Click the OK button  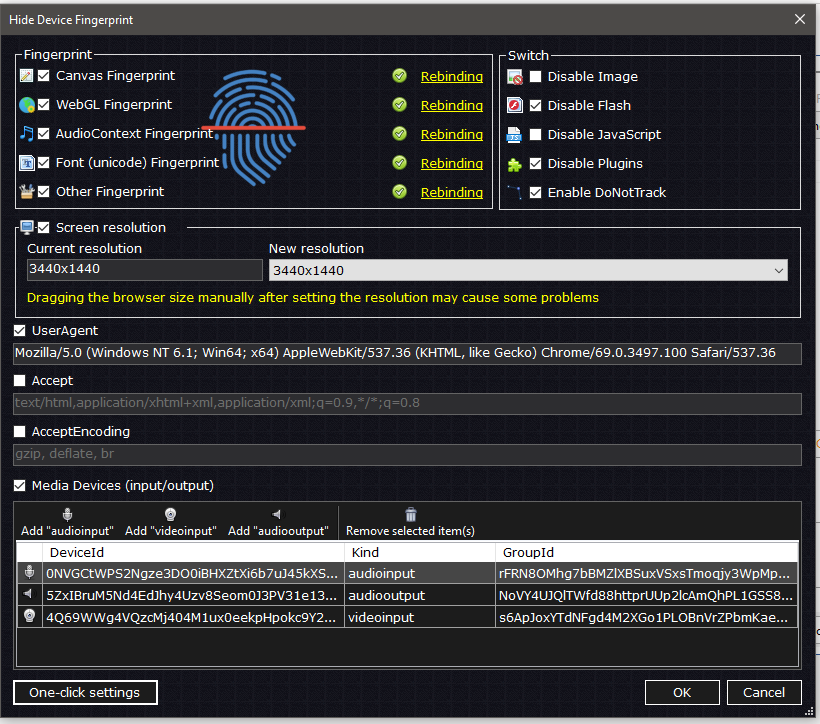pyautogui.click(x=681, y=692)
